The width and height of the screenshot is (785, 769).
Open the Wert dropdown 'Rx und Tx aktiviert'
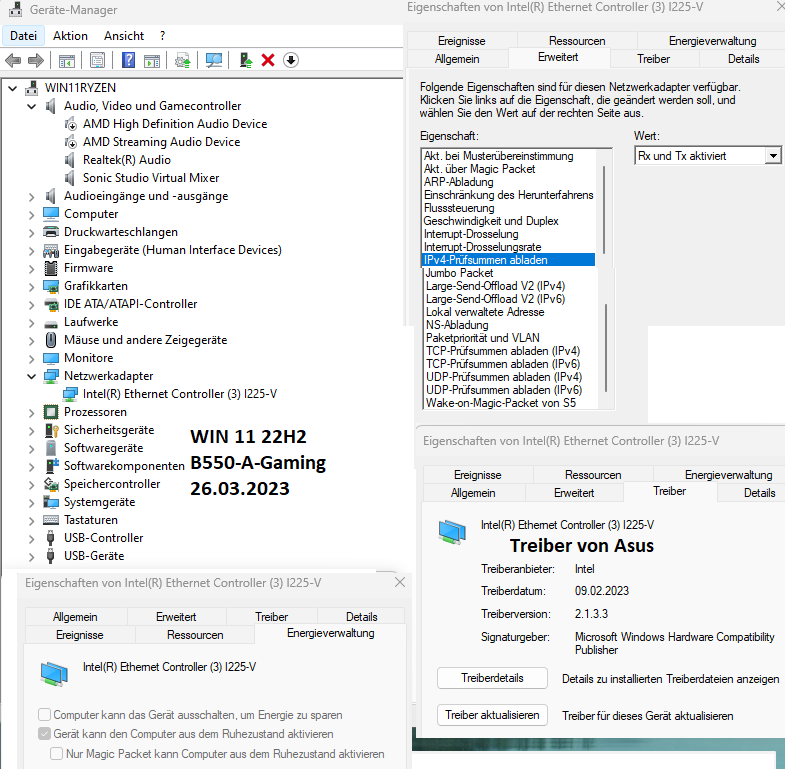773,156
